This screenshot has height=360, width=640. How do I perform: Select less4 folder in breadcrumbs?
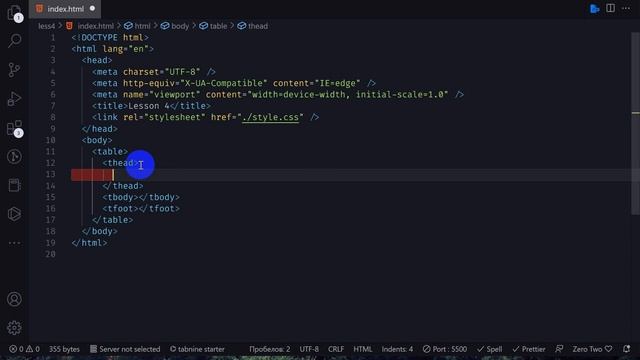point(47,26)
